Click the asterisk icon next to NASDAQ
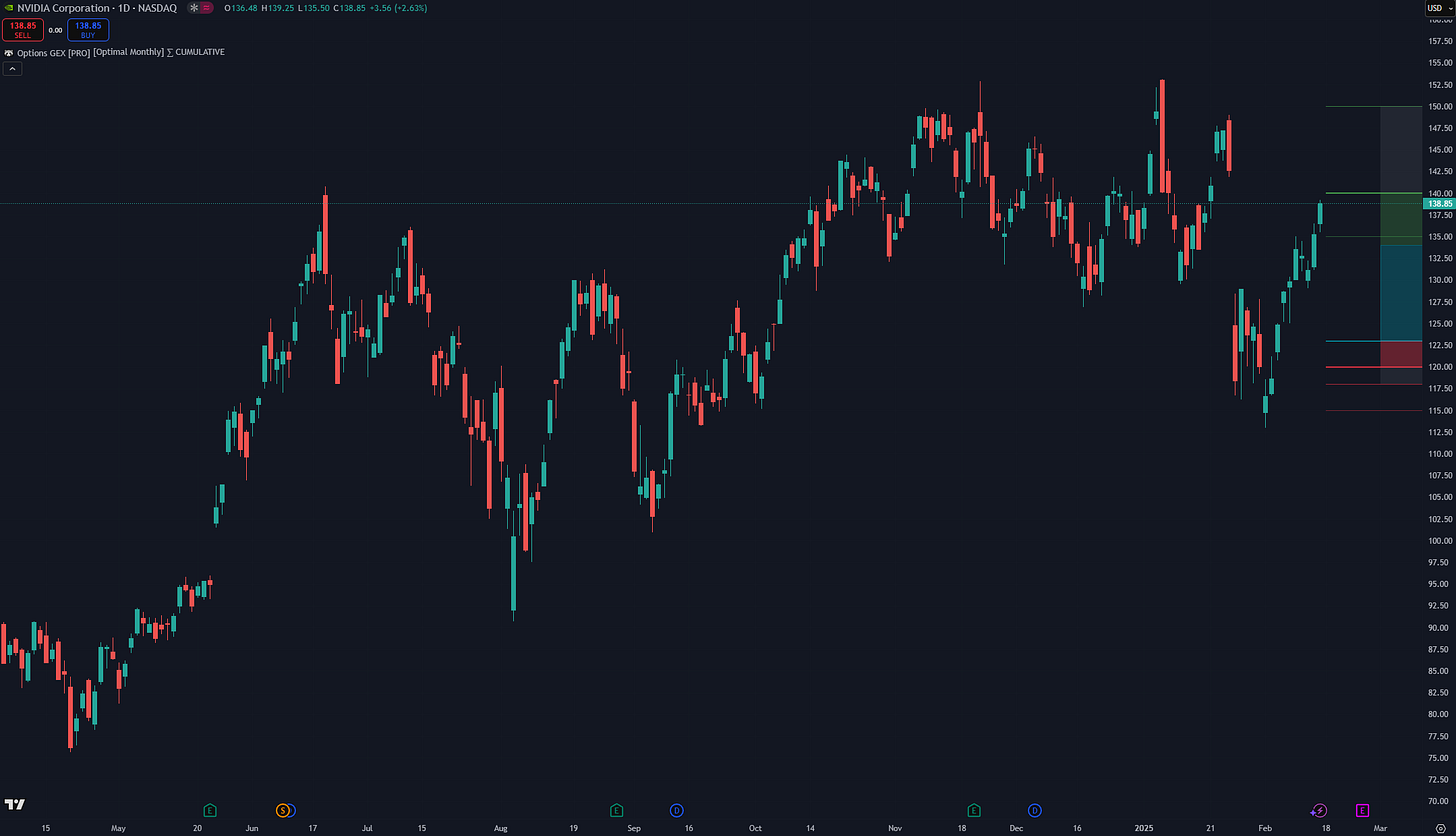This screenshot has width=1456, height=836. [x=193, y=8]
